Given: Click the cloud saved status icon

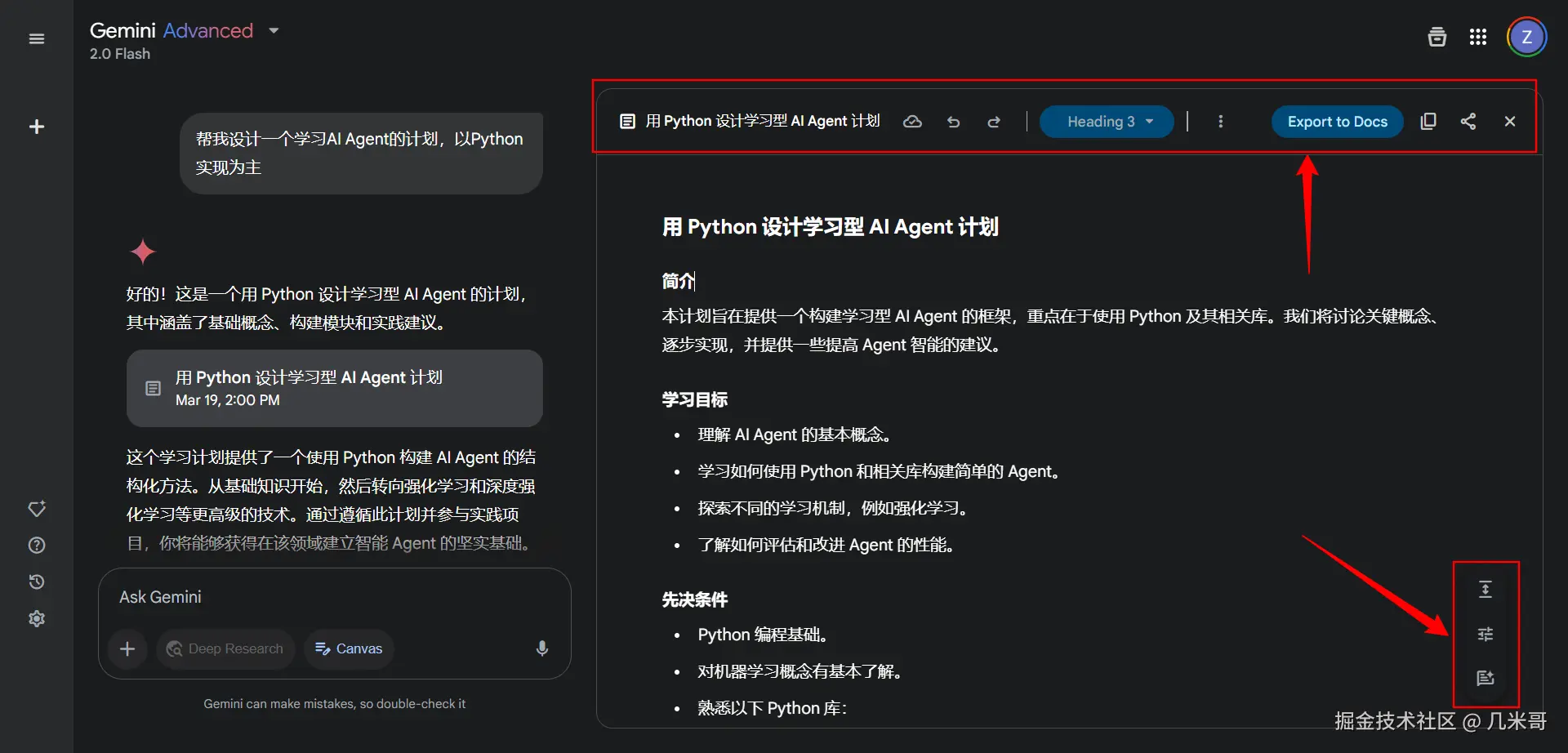Looking at the screenshot, I should pyautogui.click(x=912, y=122).
